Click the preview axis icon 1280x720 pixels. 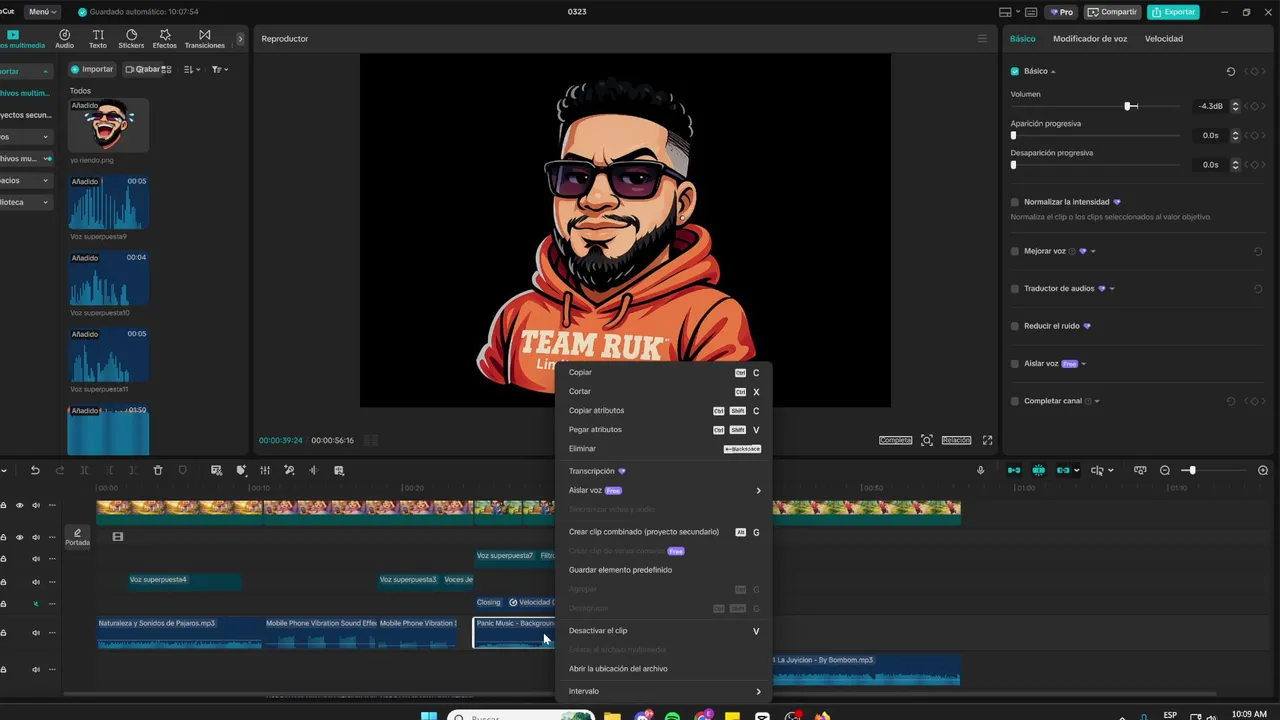click(1140, 470)
